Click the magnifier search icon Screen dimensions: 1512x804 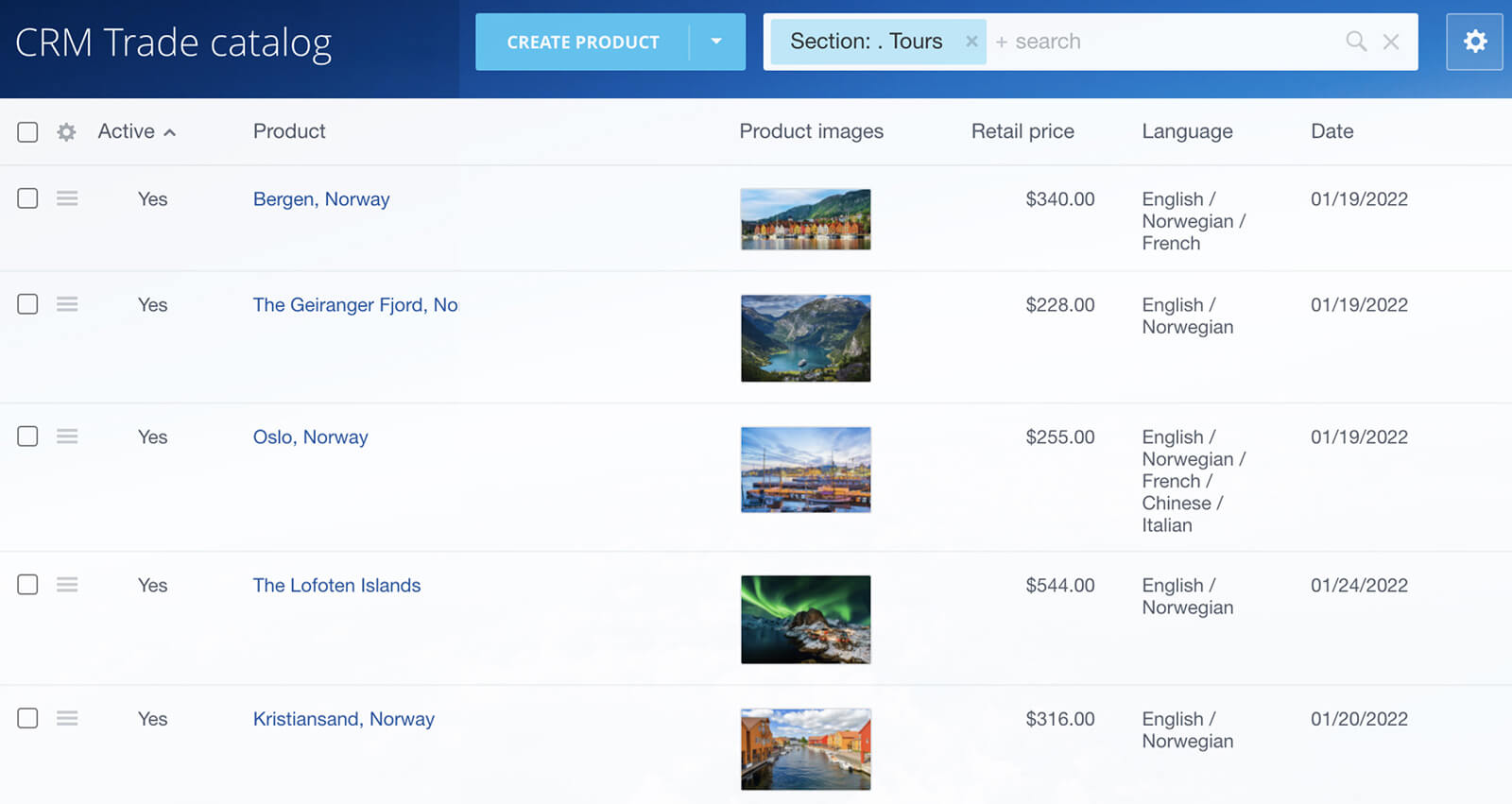[x=1356, y=42]
